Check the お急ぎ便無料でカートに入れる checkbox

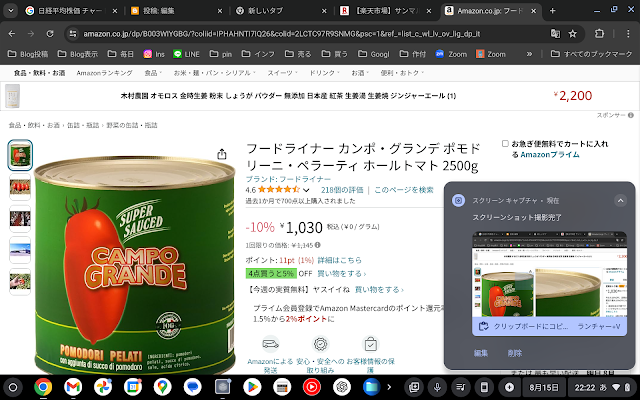(505, 143)
